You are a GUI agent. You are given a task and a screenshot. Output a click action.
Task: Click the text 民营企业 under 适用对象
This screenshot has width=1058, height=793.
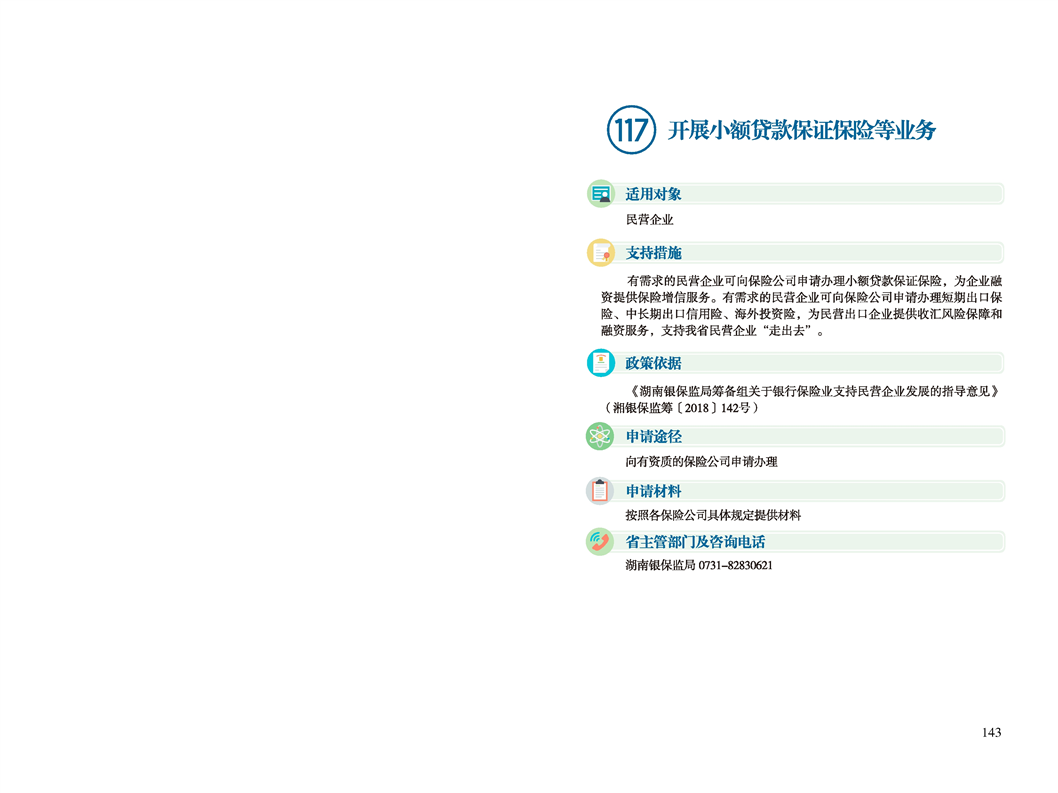coord(649,219)
